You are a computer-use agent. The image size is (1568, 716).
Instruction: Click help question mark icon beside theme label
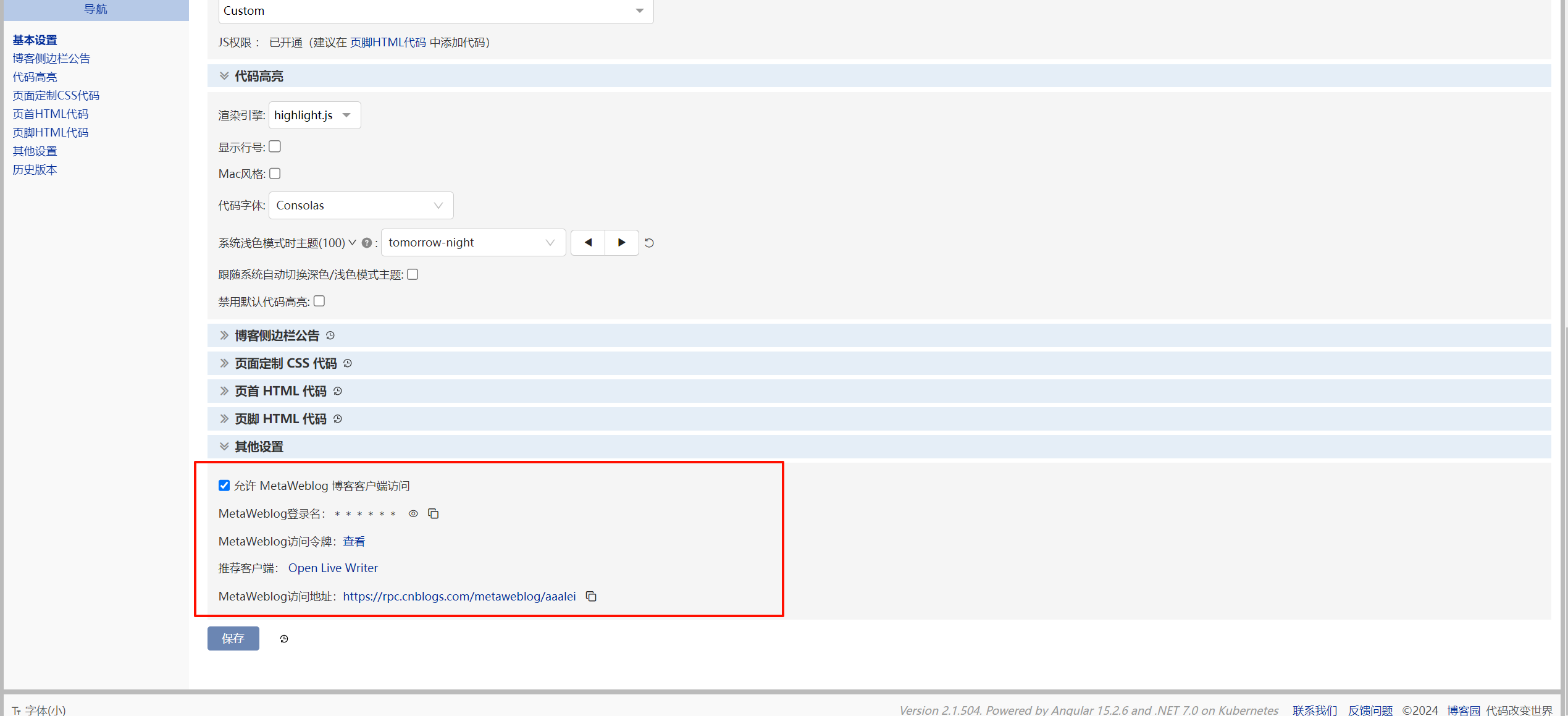367,243
